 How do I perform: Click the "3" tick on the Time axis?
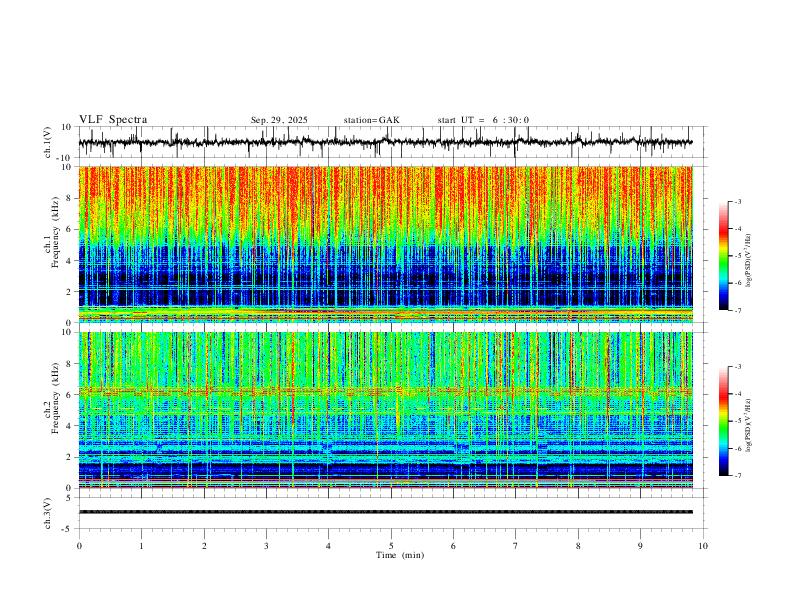(x=266, y=546)
